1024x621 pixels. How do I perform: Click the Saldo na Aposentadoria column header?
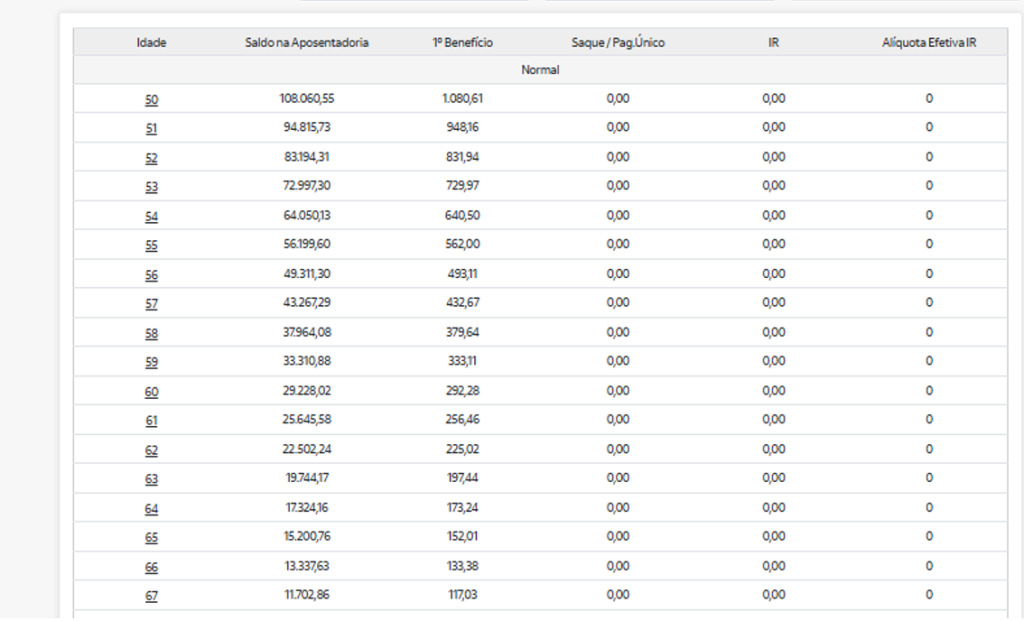point(307,42)
